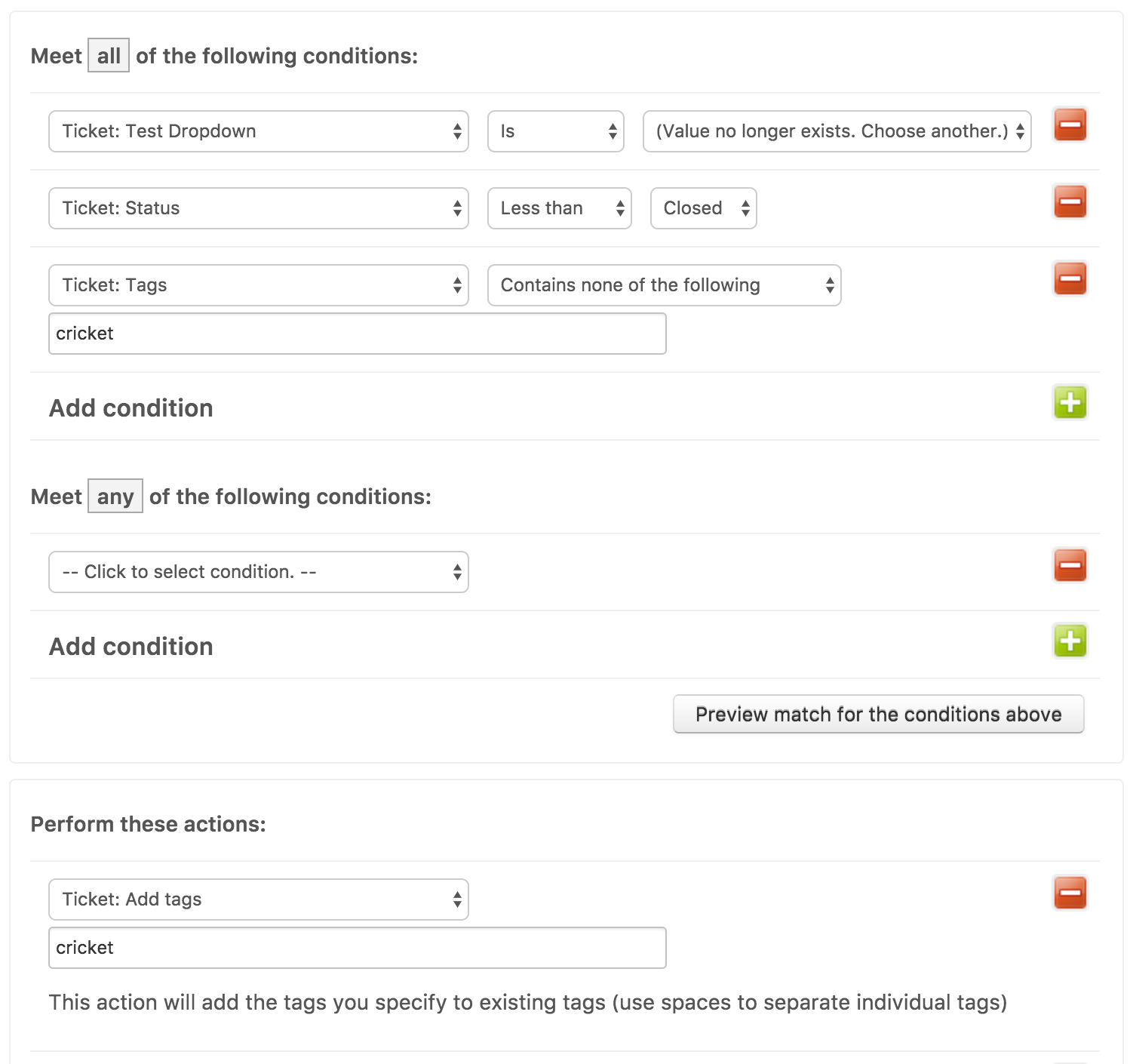Choose another value in 'Value no longer exists' dropdown
Viewport: 1130px width, 1064px height.
[837, 131]
